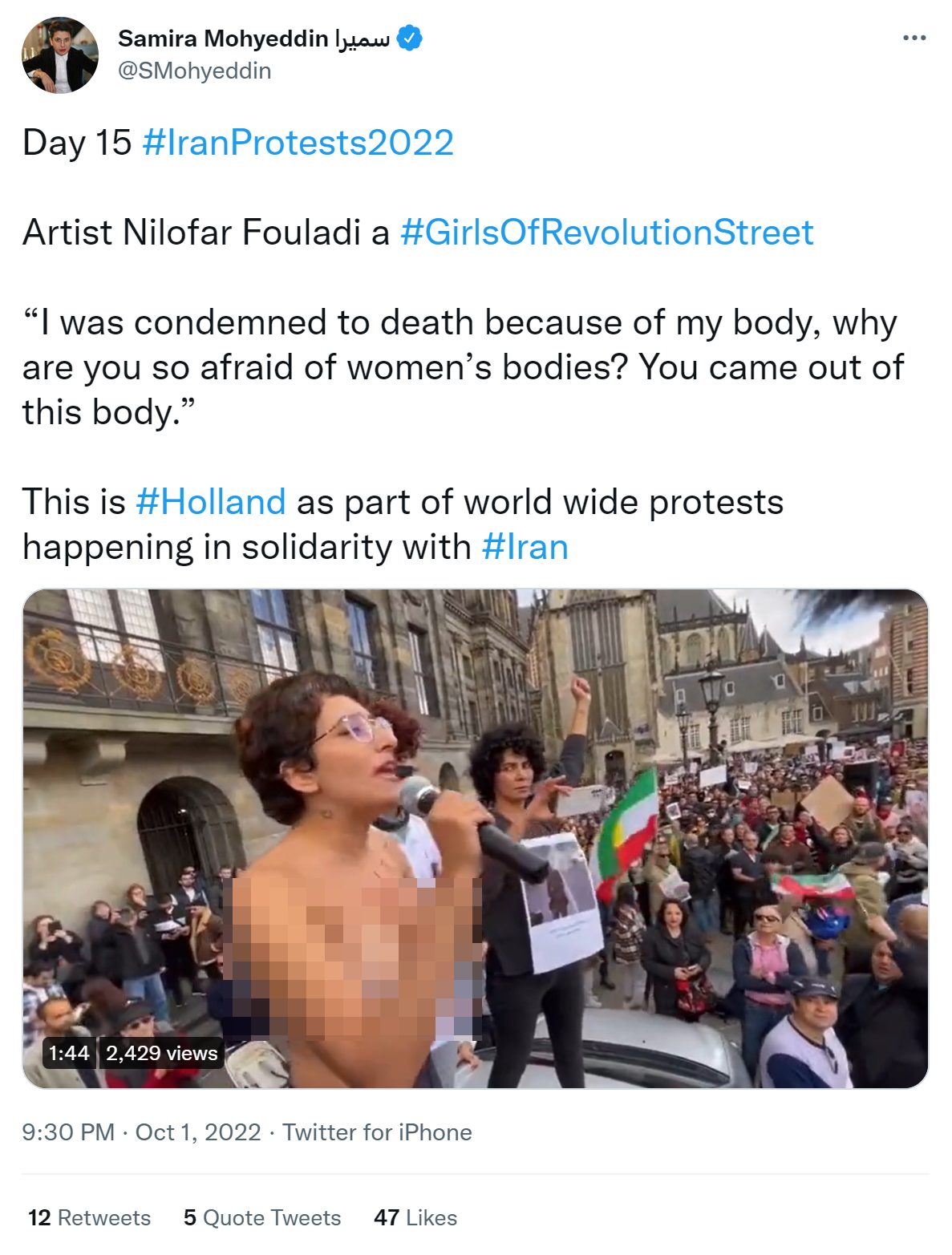The height and width of the screenshot is (1255, 952).
Task: Open the three-dot more options menu
Action: 914,38
